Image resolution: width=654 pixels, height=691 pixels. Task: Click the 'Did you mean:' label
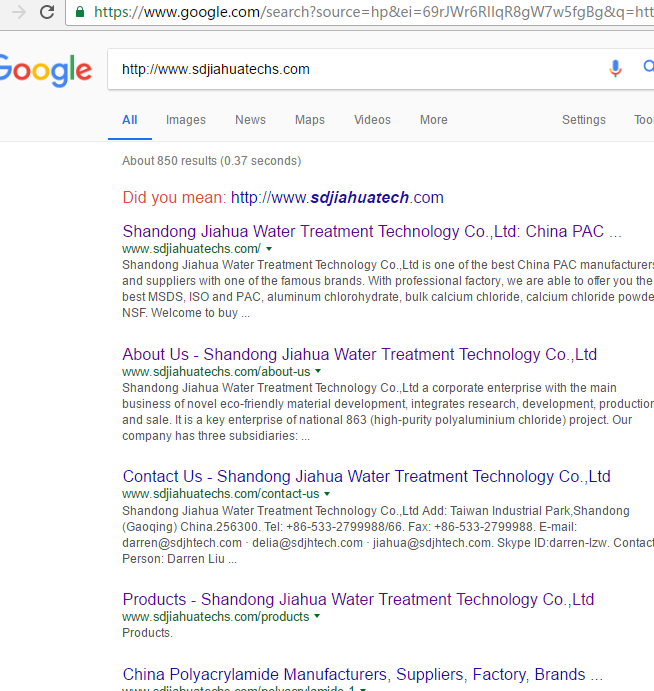coord(175,197)
